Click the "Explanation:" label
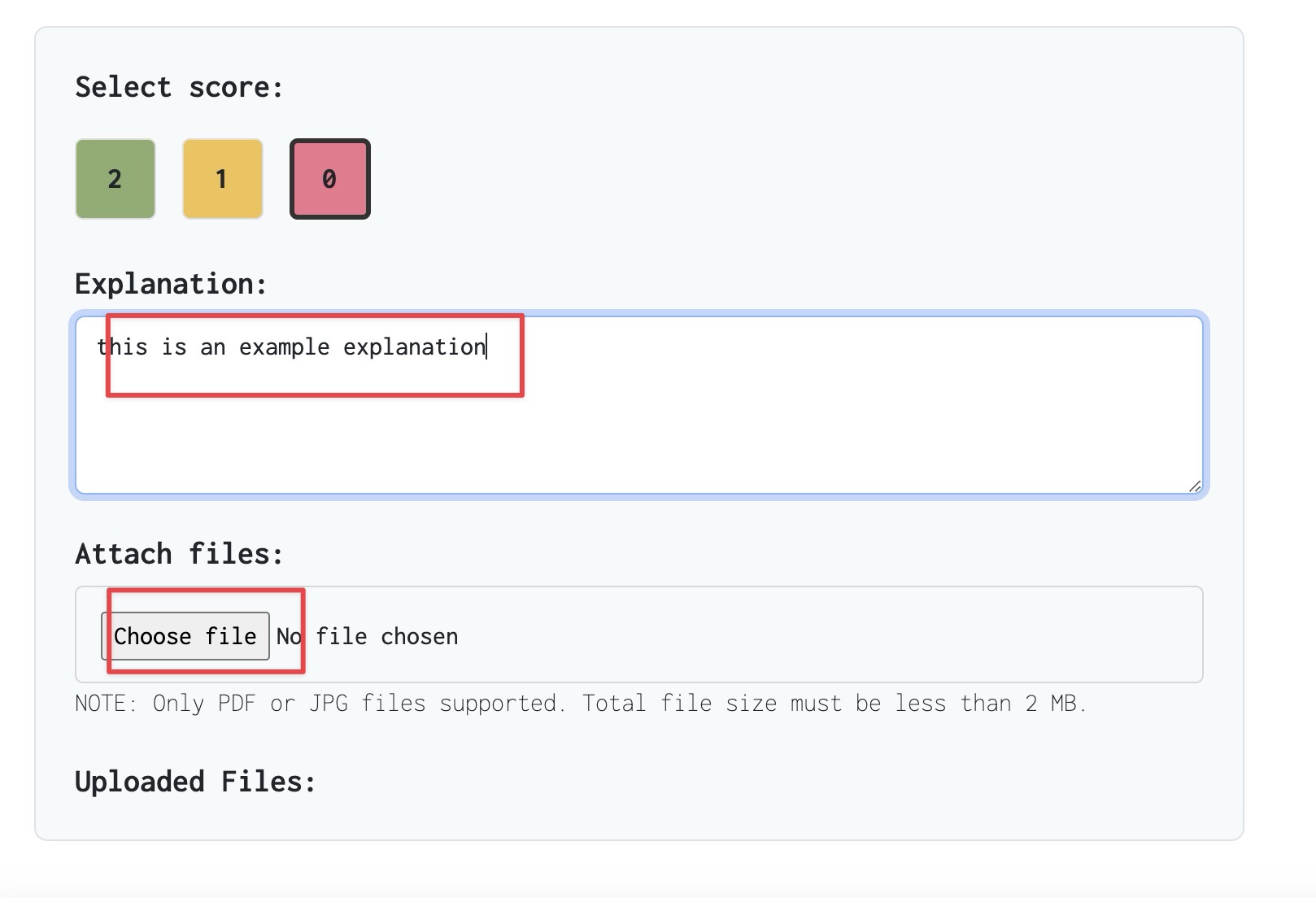 tap(171, 284)
